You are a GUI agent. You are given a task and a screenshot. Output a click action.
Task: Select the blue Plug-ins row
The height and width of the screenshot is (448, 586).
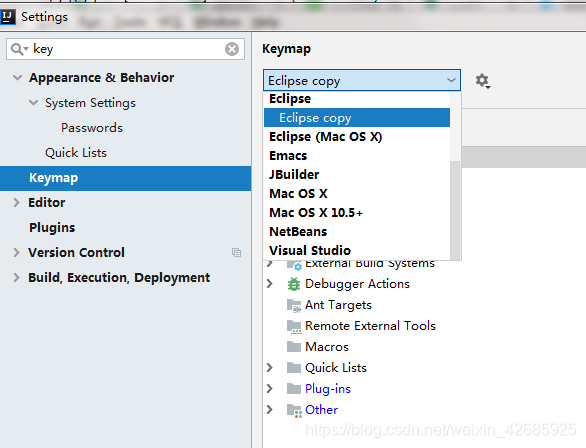coord(328,389)
